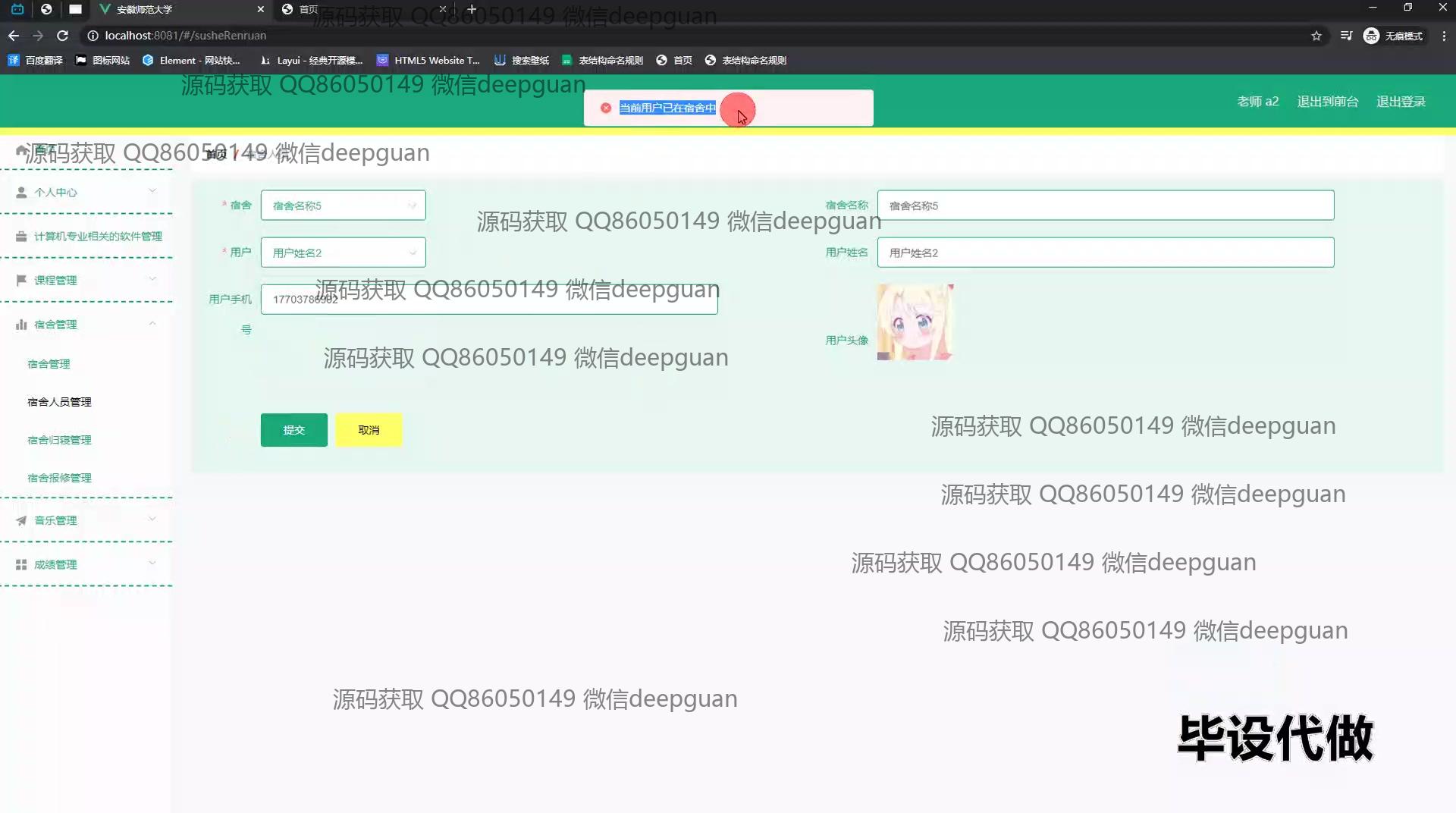Screen dimensions: 1456x813
Task: Click the 个人中心 user icon
Action: tap(21, 193)
